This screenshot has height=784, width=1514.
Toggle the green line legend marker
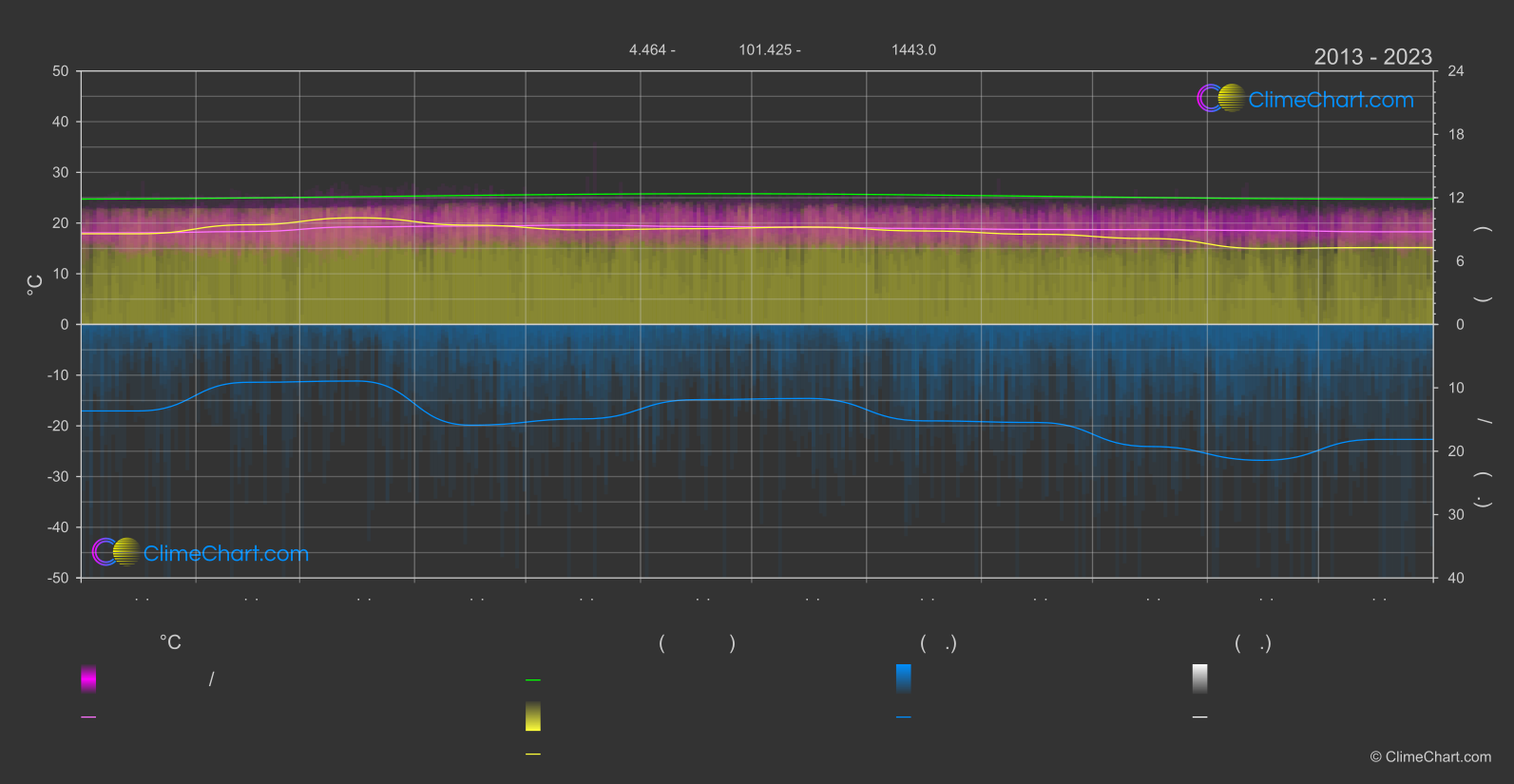[533, 680]
